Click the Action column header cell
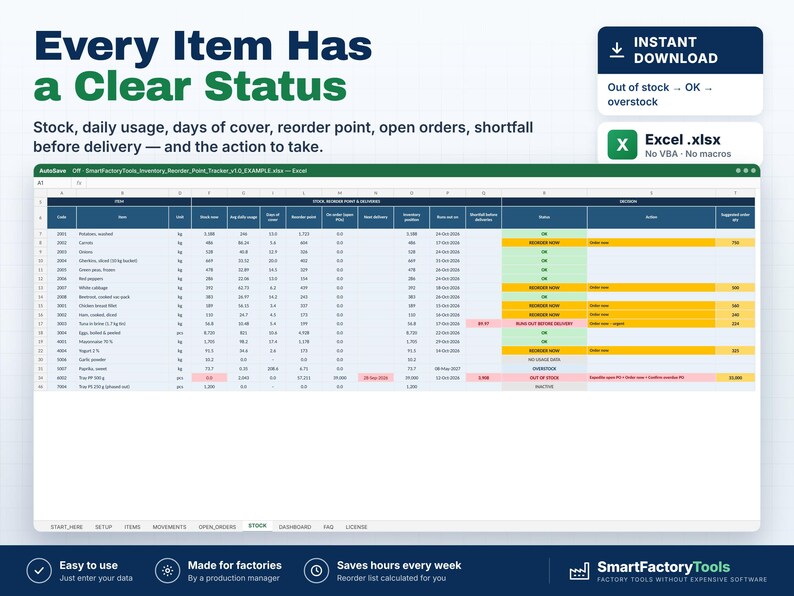The image size is (794, 596). tap(651, 217)
